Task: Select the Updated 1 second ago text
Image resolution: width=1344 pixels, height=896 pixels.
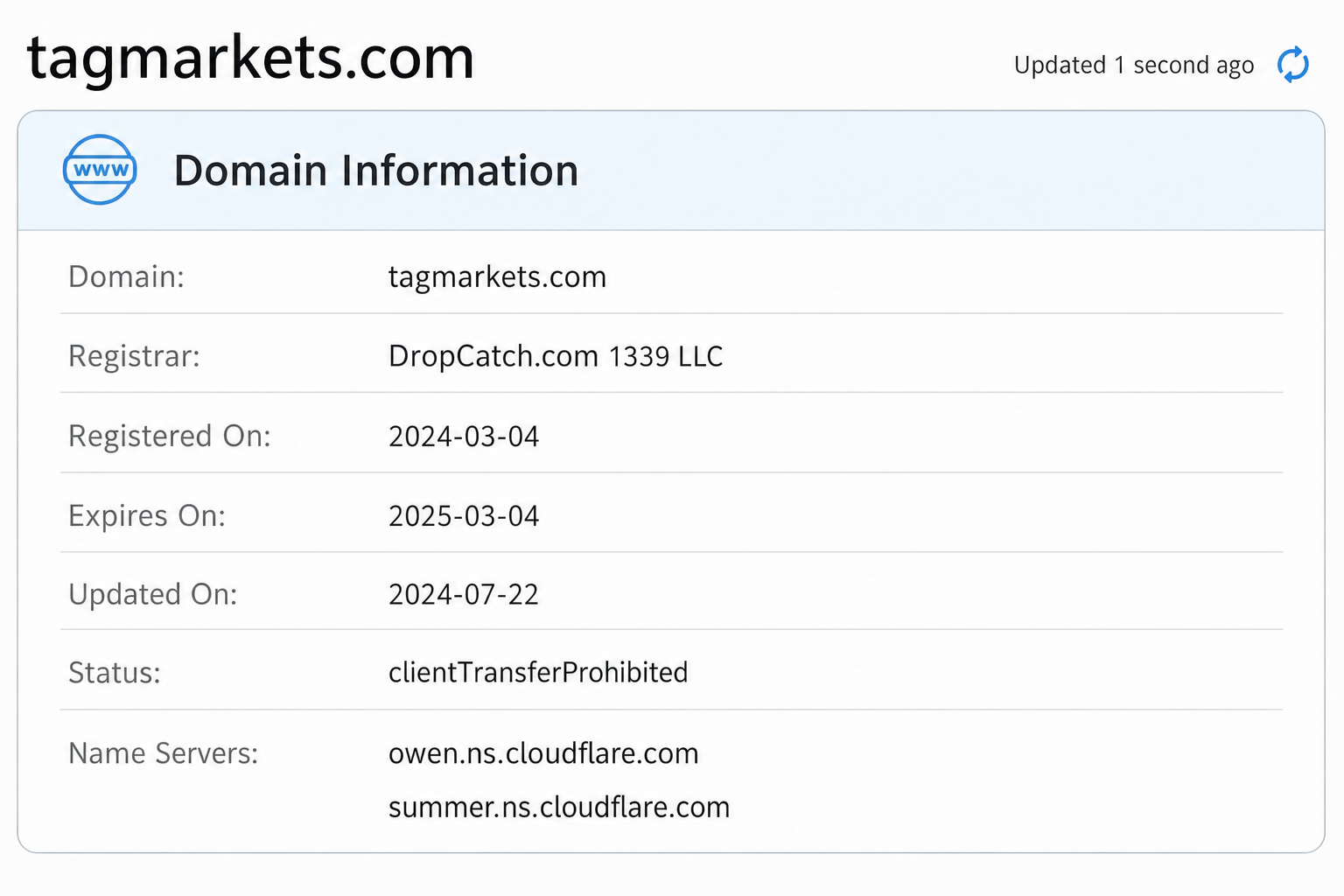Action: pos(1134,66)
